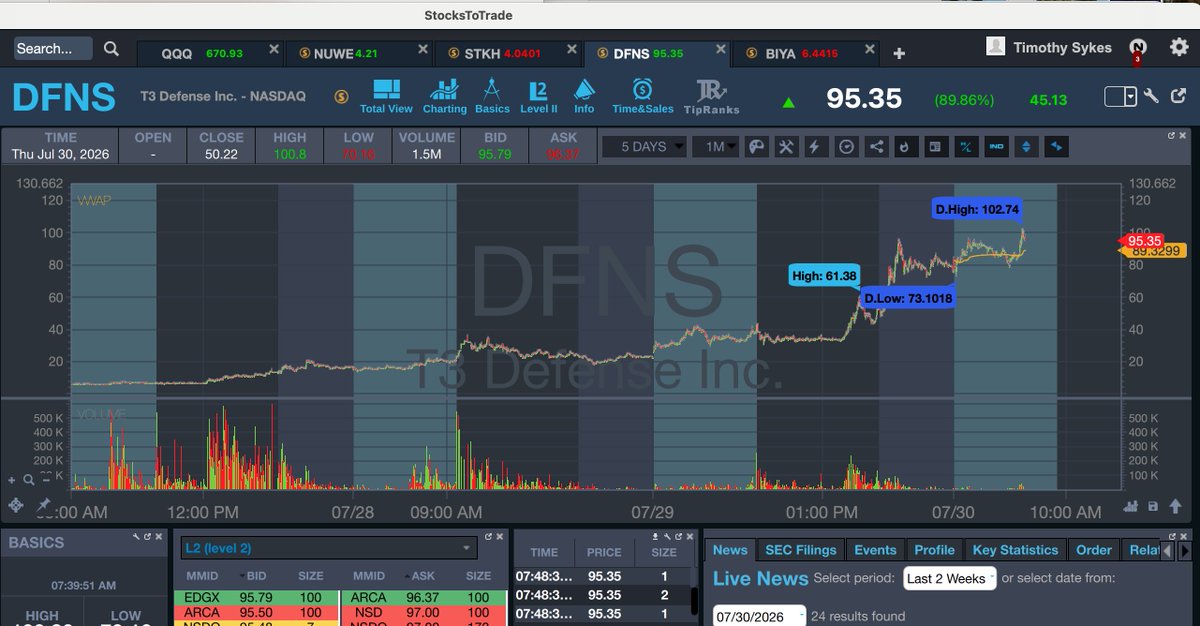The image size is (1200, 626).
Task: Open the SEC Filings tab
Action: tap(800, 550)
